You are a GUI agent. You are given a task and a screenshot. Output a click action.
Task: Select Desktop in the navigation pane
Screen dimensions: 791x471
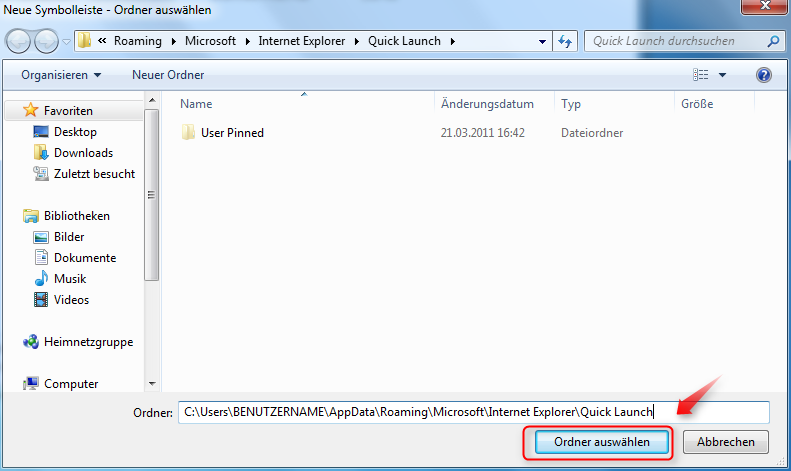[75, 132]
